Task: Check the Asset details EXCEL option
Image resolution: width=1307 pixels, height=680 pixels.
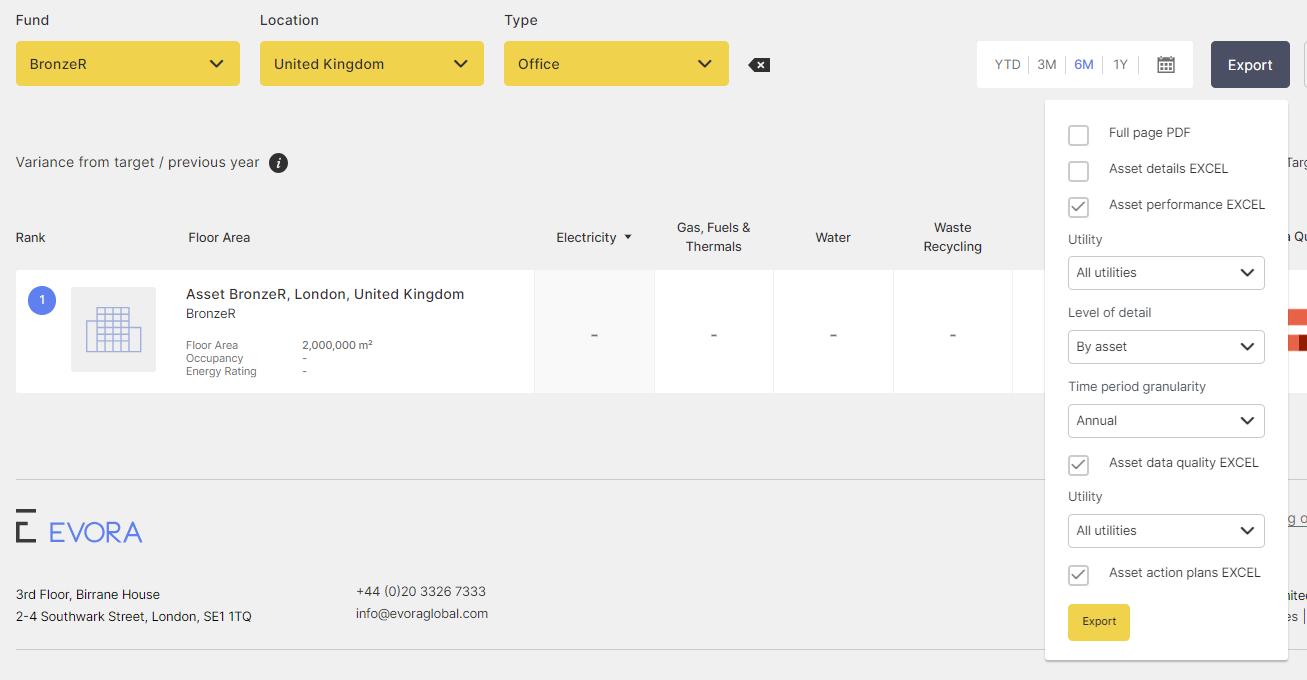Action: click(x=1078, y=171)
